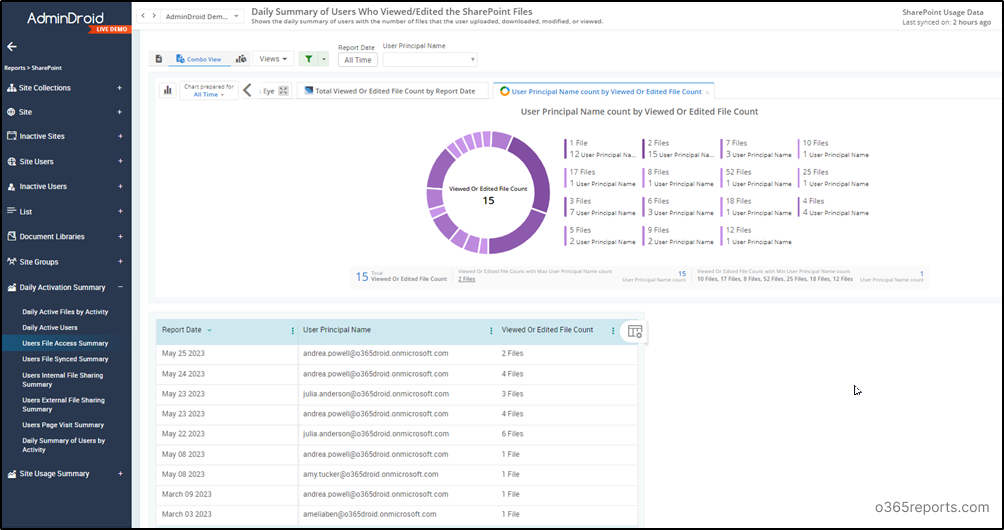Open Users Page Visit Summary report

click(63, 424)
